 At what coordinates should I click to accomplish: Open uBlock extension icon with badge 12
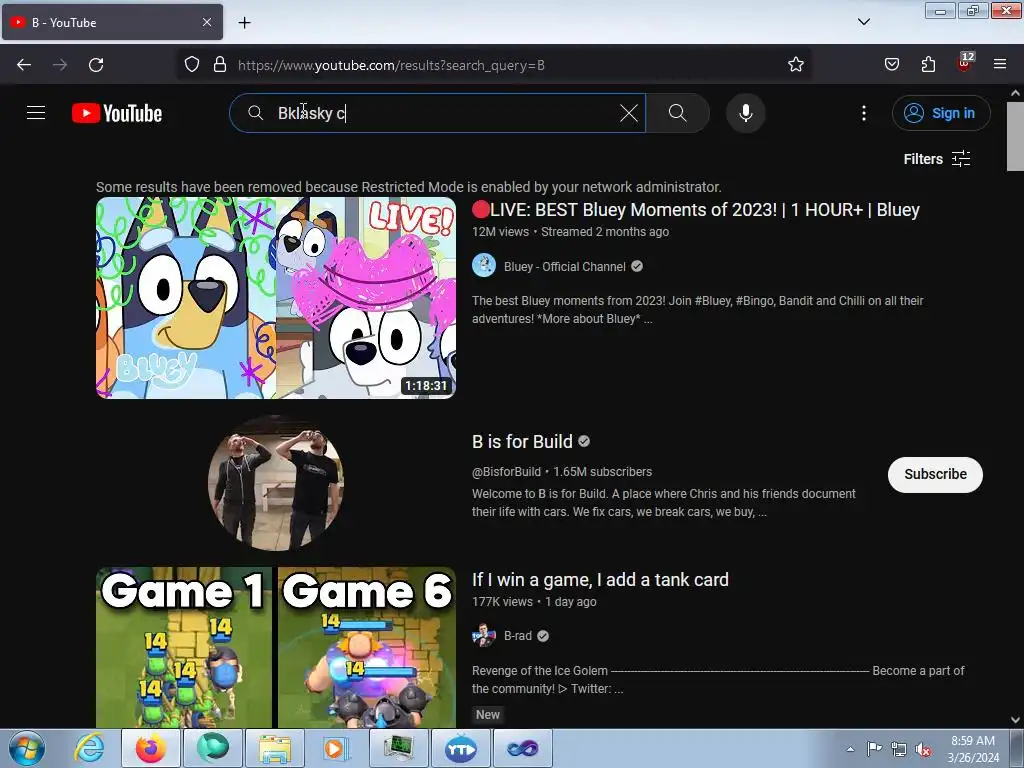[x=965, y=63]
